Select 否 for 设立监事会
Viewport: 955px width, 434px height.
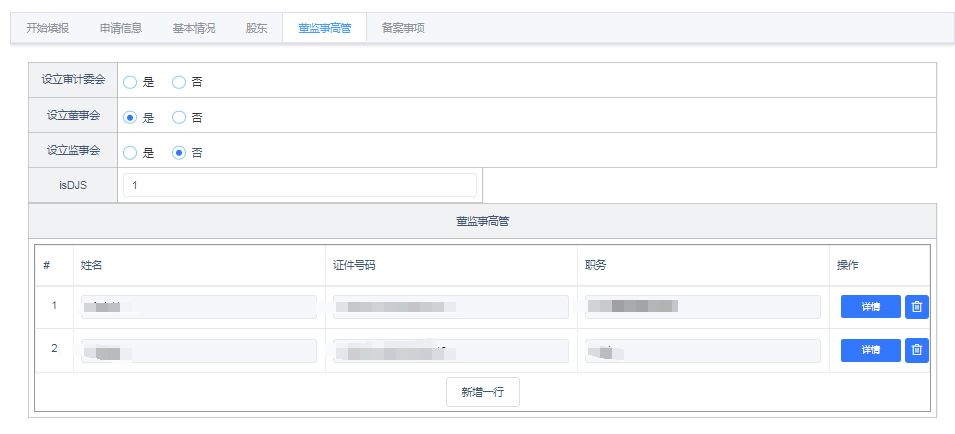[178, 153]
